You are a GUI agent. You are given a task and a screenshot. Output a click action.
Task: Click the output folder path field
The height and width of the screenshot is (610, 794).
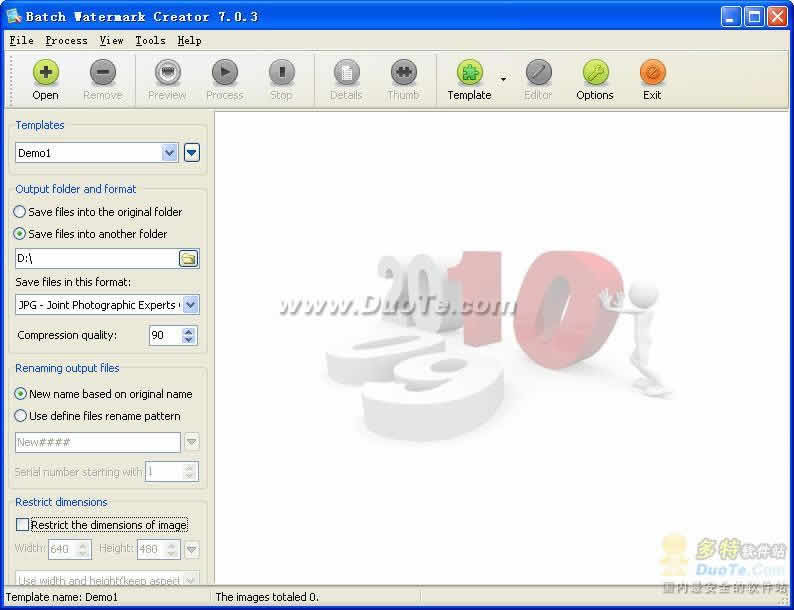pyautogui.click(x=96, y=259)
